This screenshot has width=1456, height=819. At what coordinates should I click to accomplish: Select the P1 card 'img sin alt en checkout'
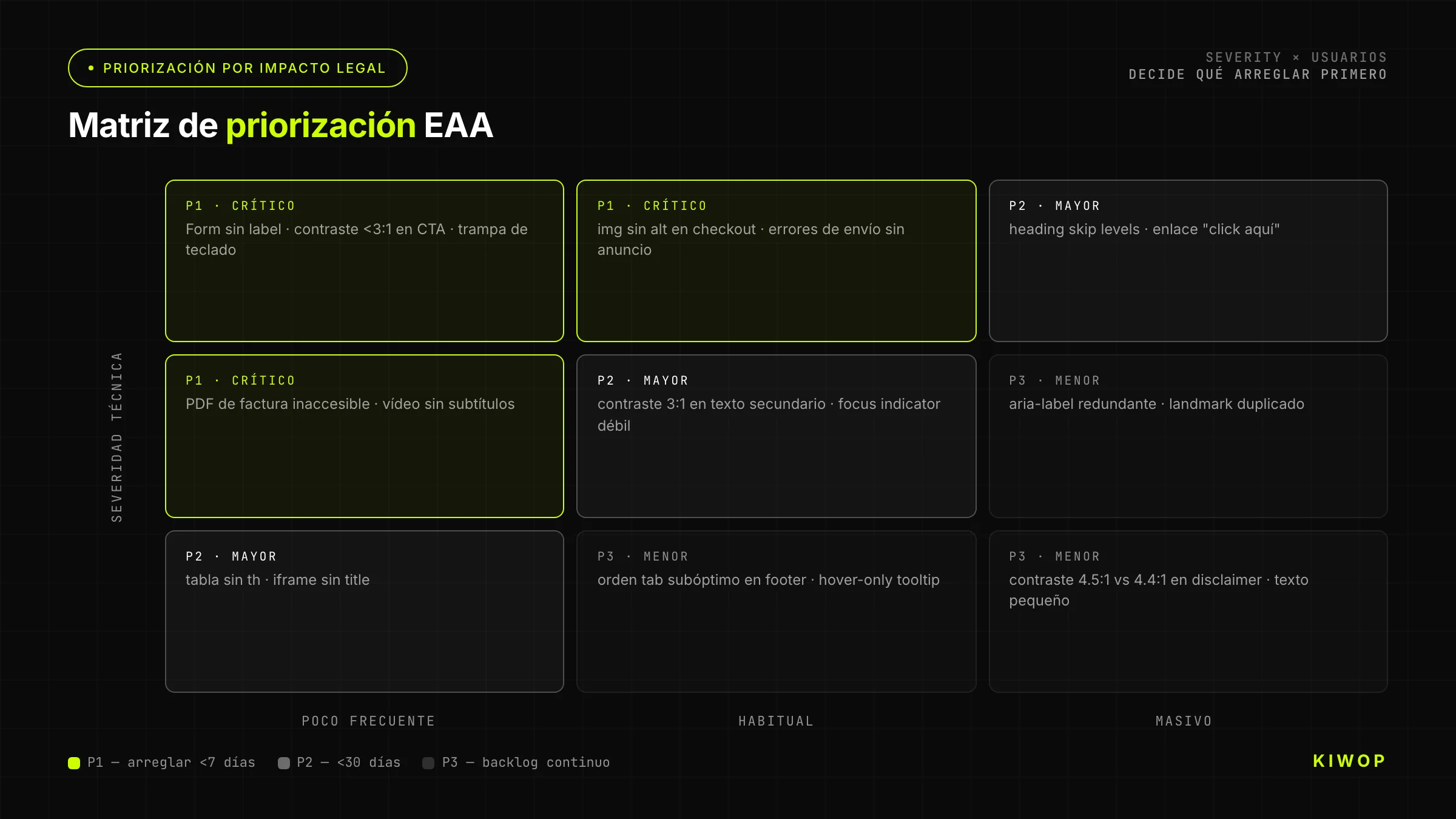[x=776, y=261]
